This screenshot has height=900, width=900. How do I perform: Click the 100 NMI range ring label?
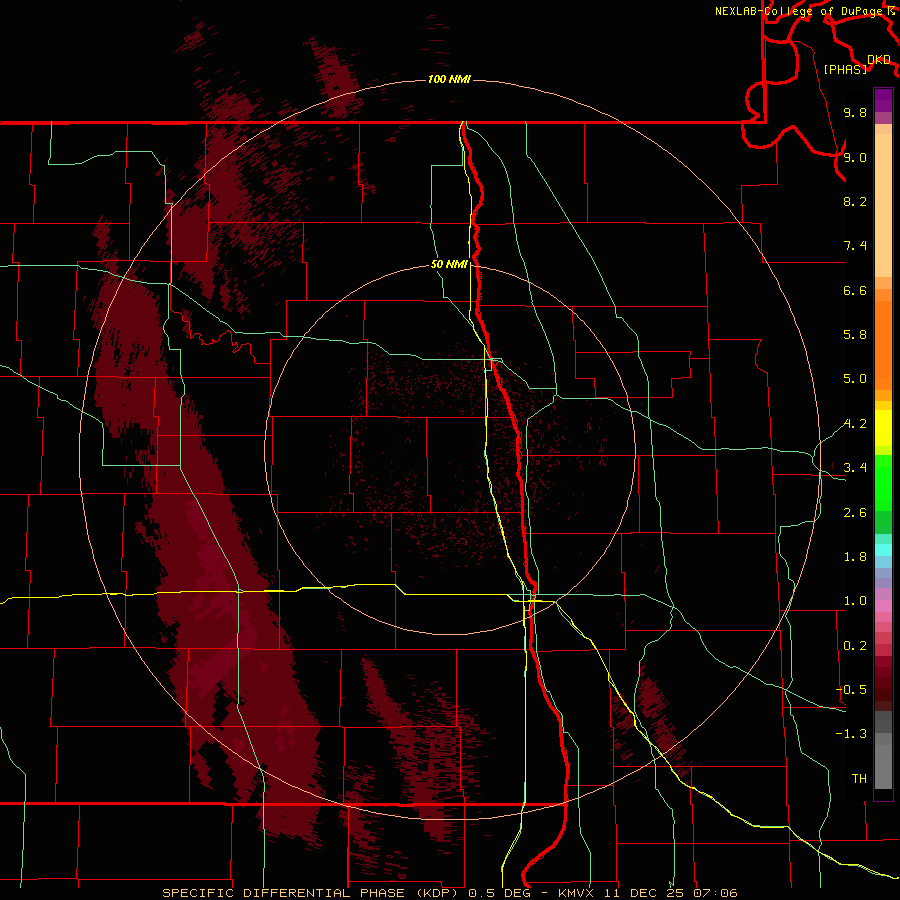click(449, 79)
